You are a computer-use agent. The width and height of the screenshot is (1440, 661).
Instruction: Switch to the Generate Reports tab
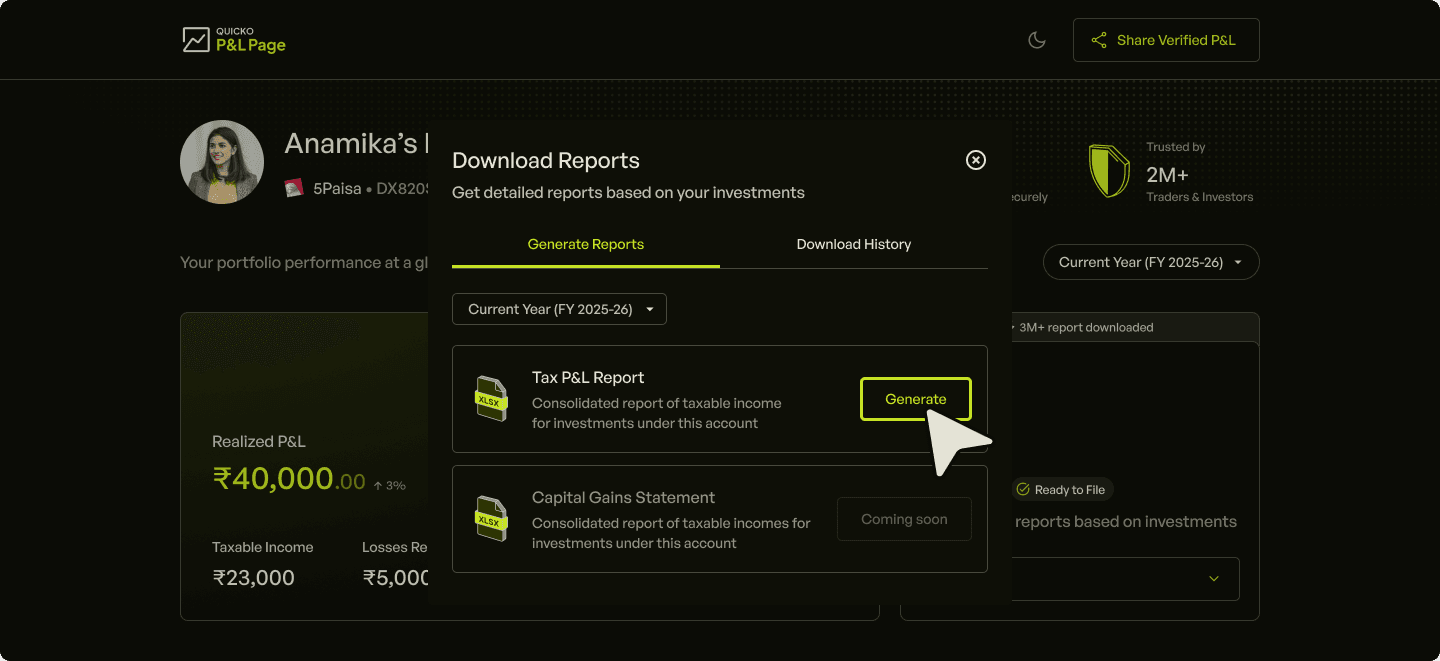pos(586,245)
